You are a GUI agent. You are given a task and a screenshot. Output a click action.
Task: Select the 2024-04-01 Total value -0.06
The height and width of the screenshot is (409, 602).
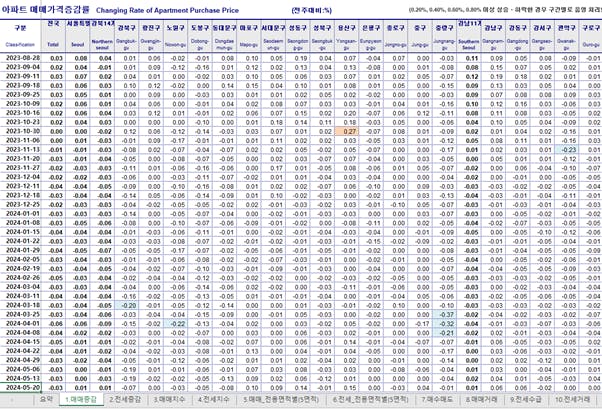click(53, 323)
